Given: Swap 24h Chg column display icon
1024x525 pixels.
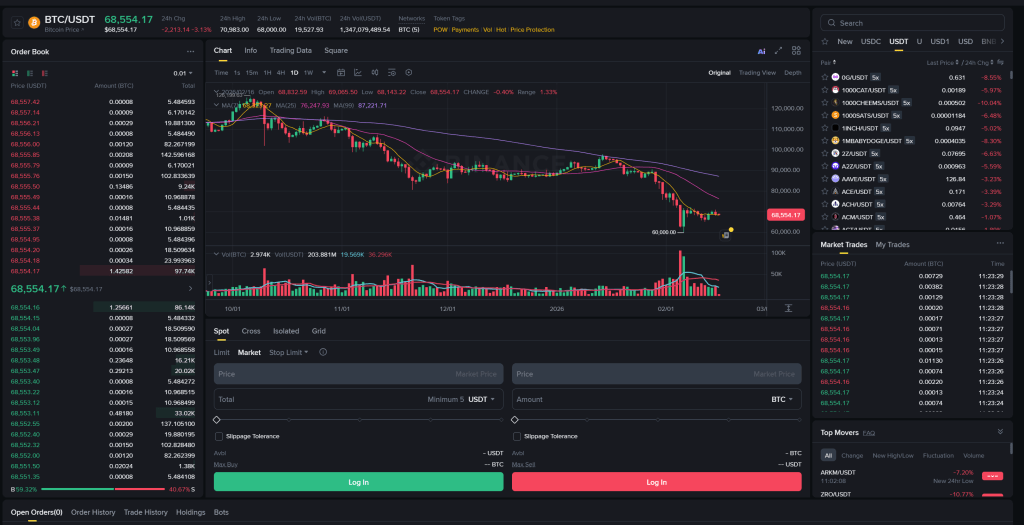Looking at the screenshot, I should 1000,62.
